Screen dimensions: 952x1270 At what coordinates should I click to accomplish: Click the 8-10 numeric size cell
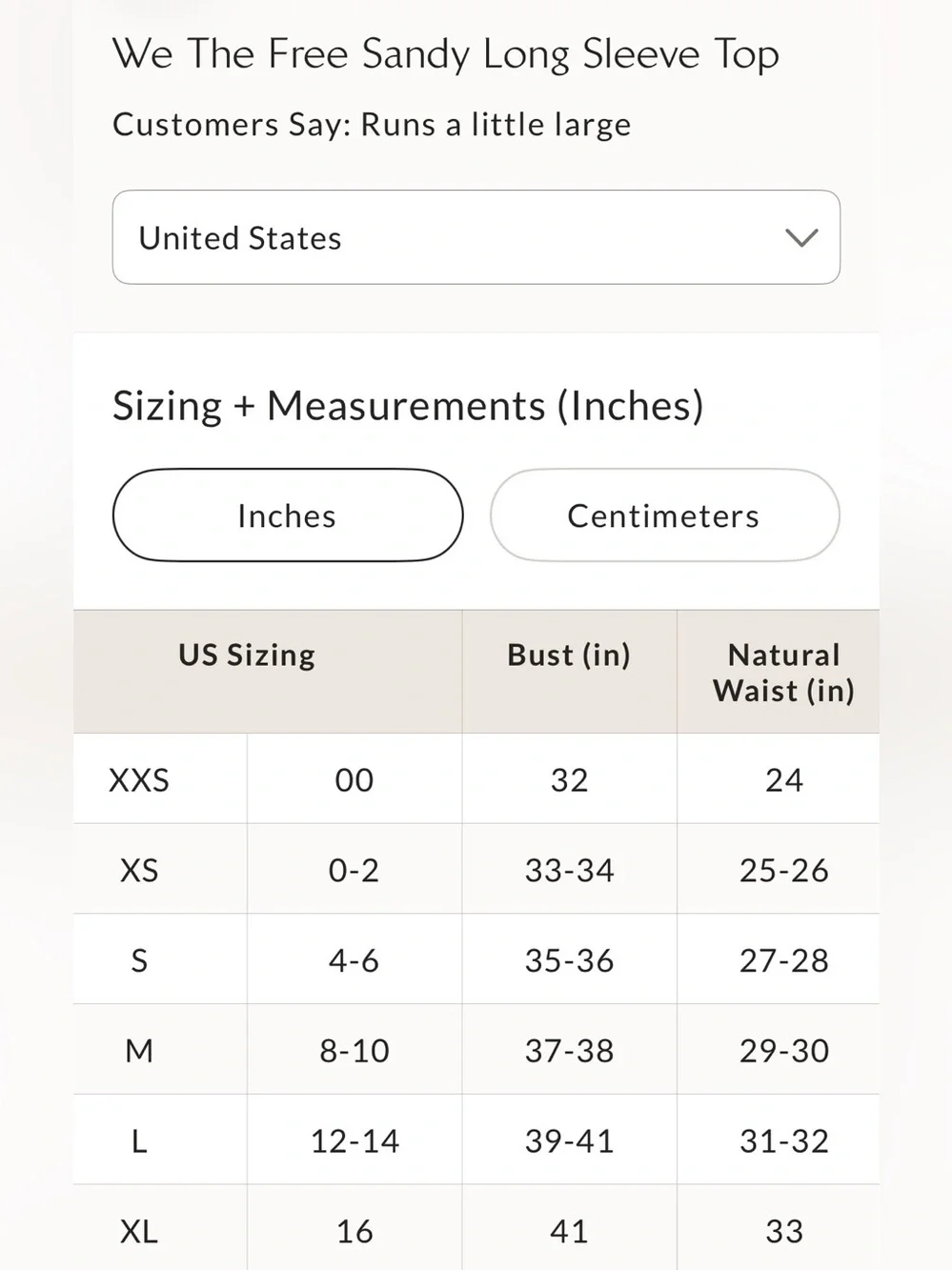(354, 1051)
